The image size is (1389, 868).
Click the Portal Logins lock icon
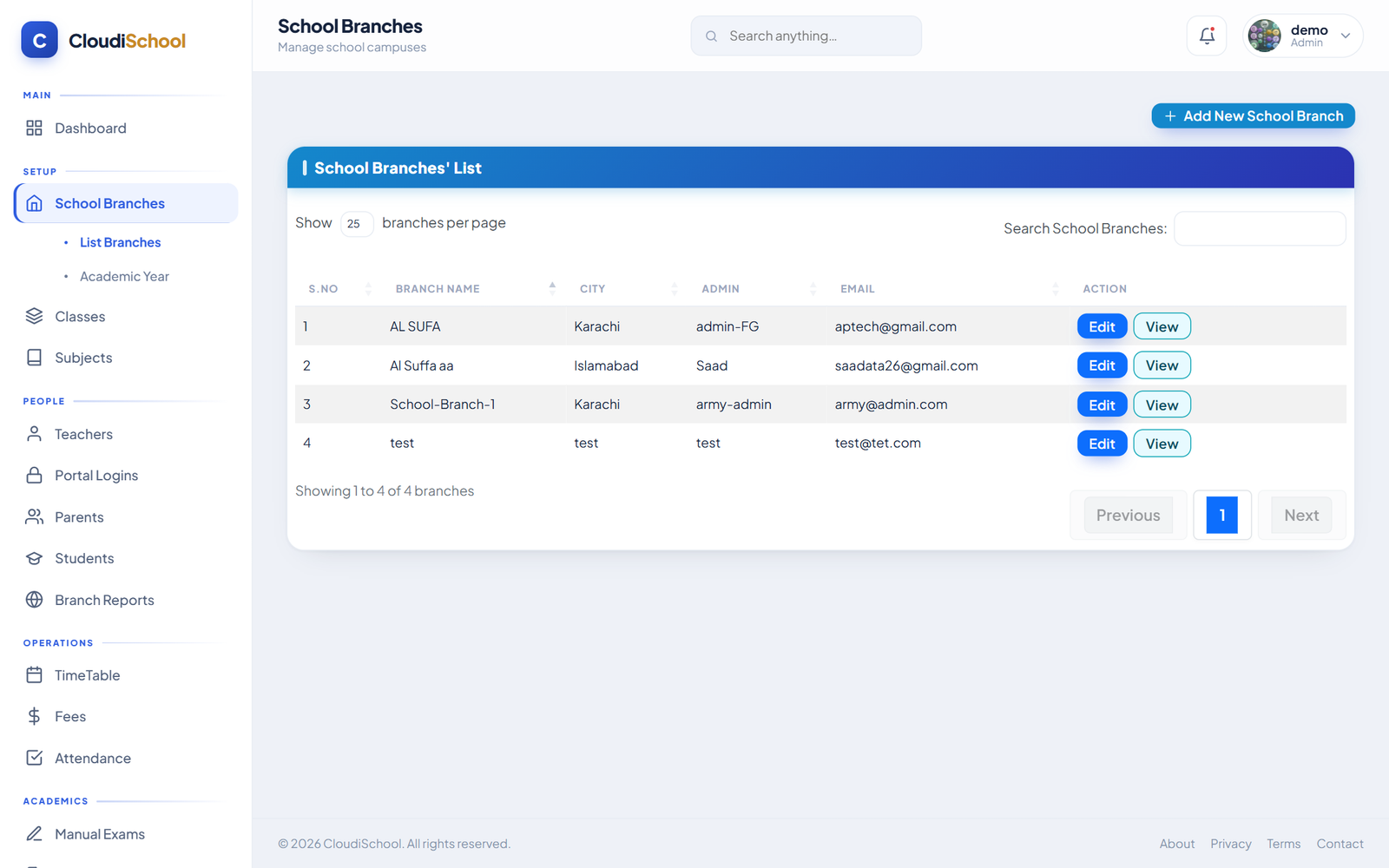34,475
